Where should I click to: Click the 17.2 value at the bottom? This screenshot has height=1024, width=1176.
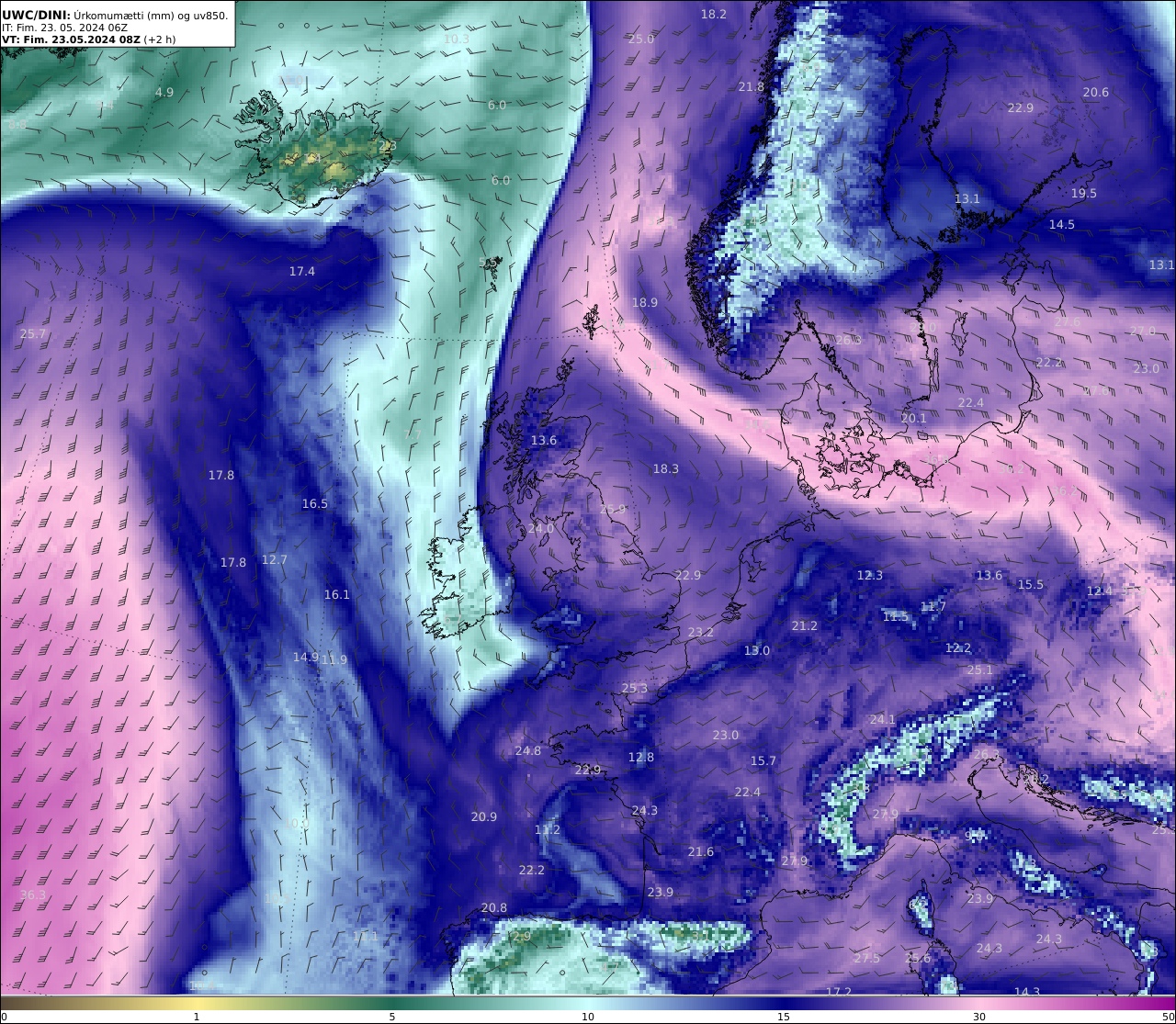pos(839,992)
